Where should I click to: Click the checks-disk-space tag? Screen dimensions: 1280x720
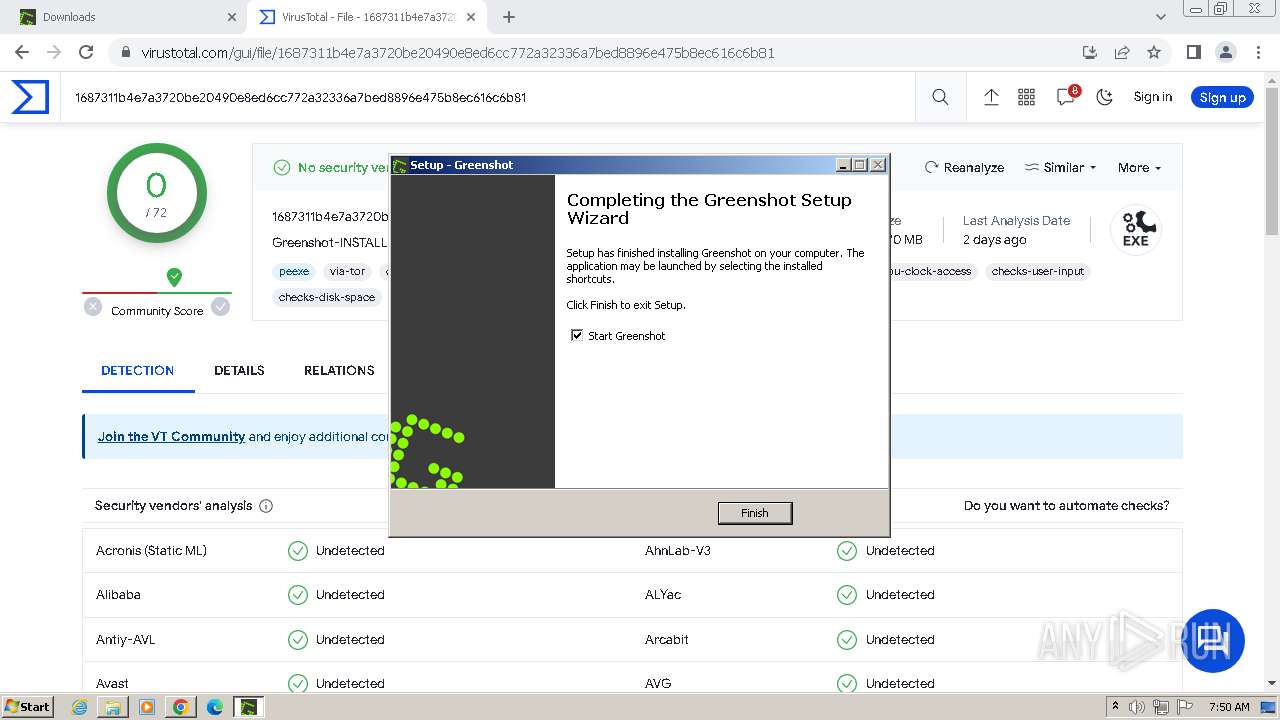tap(327, 297)
